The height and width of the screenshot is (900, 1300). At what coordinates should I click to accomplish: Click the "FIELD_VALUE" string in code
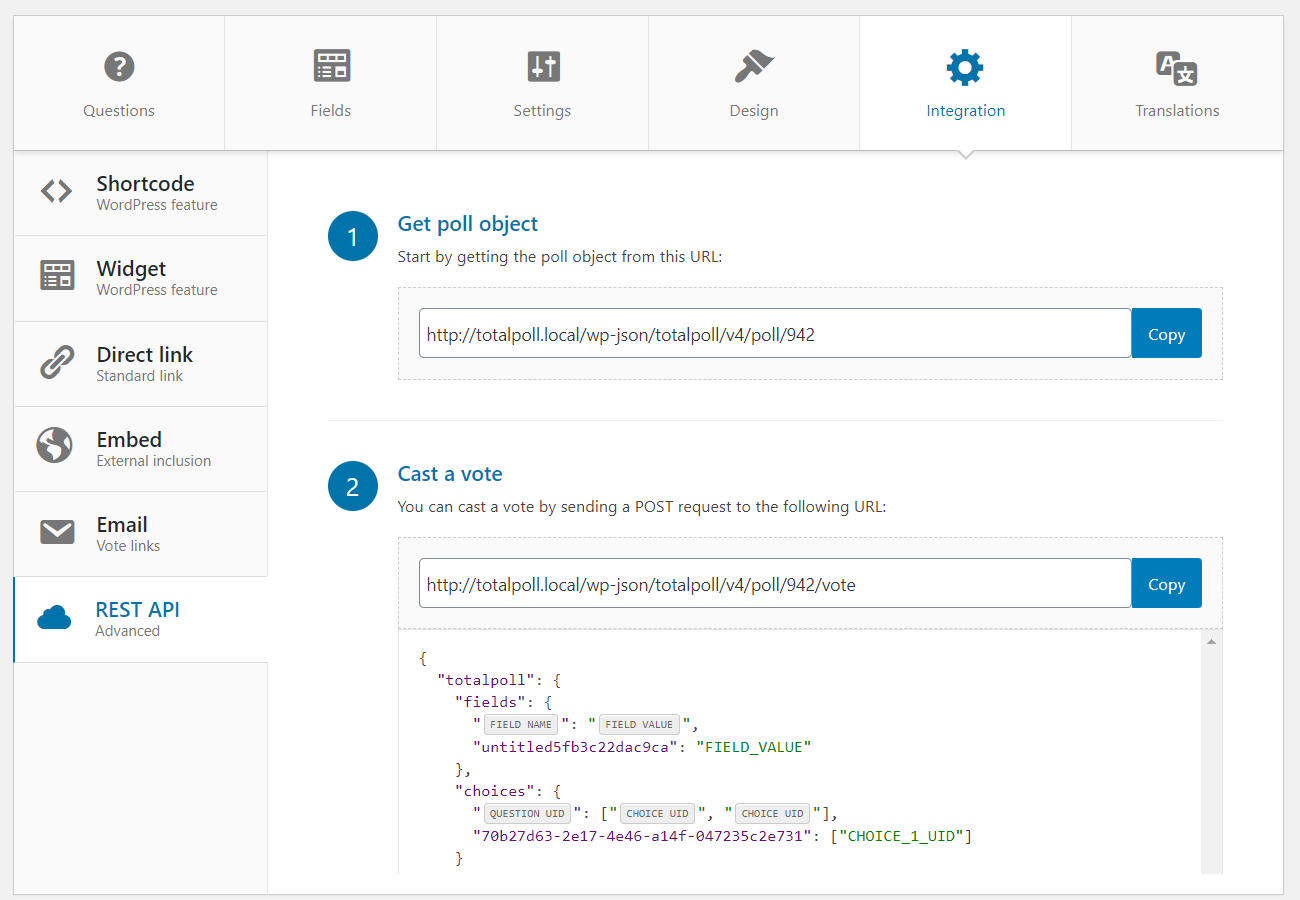click(x=753, y=747)
